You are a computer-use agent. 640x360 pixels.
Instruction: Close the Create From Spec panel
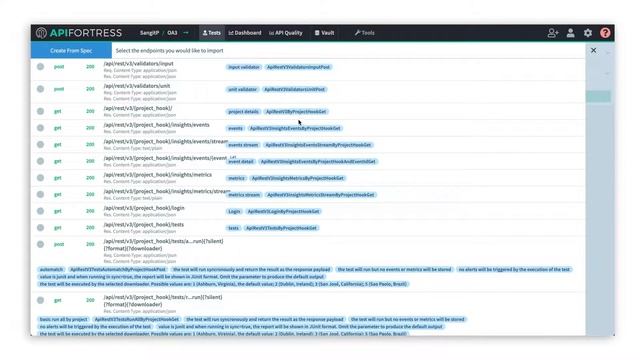[593, 50]
